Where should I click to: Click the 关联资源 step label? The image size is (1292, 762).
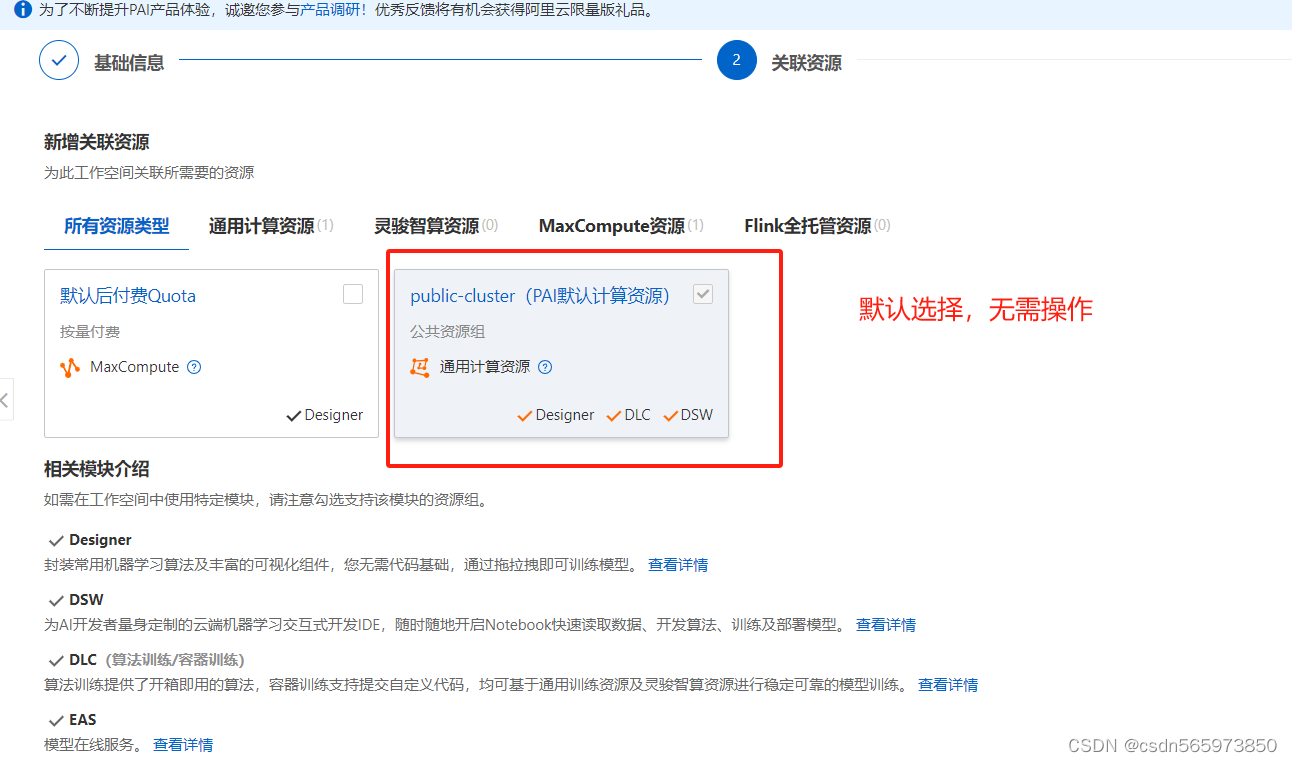(806, 62)
